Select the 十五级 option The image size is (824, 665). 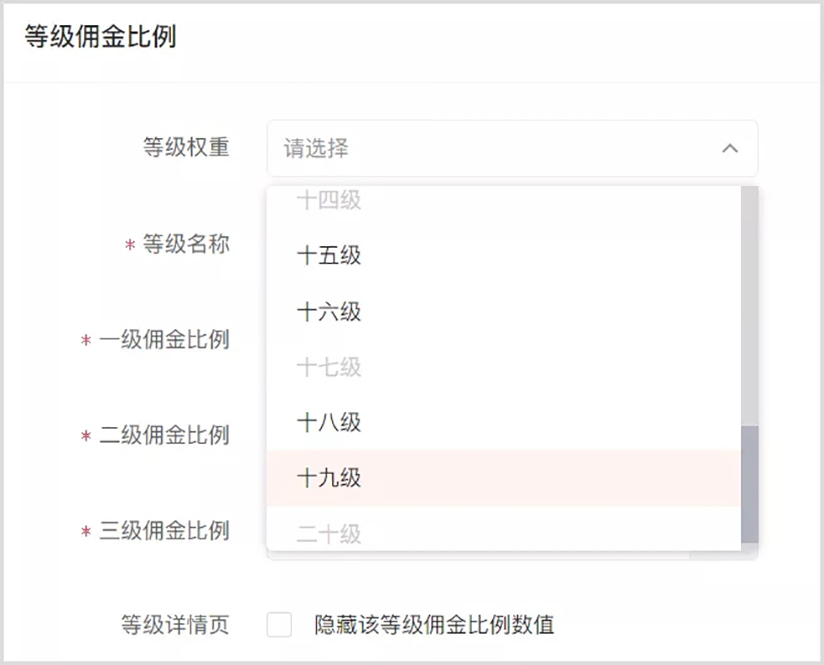503,256
